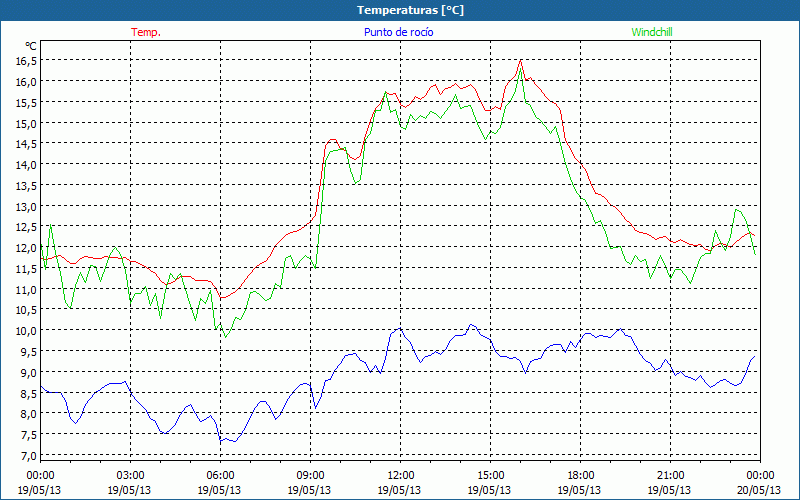Click the 10,0 y-axis value

[x=26, y=331]
